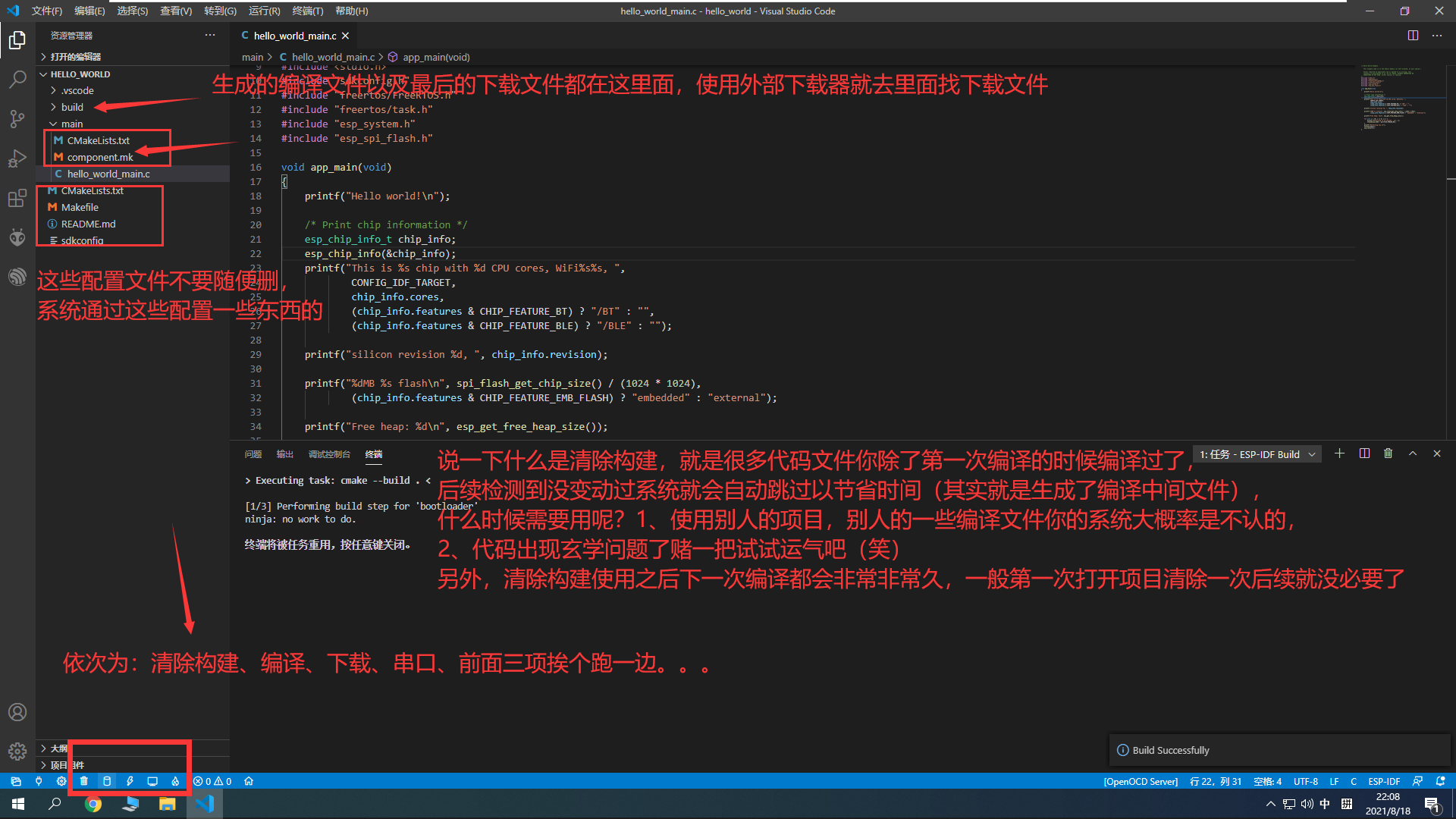Kill terminal with trash icon in panel
The width and height of the screenshot is (1456, 819).
point(1388,453)
